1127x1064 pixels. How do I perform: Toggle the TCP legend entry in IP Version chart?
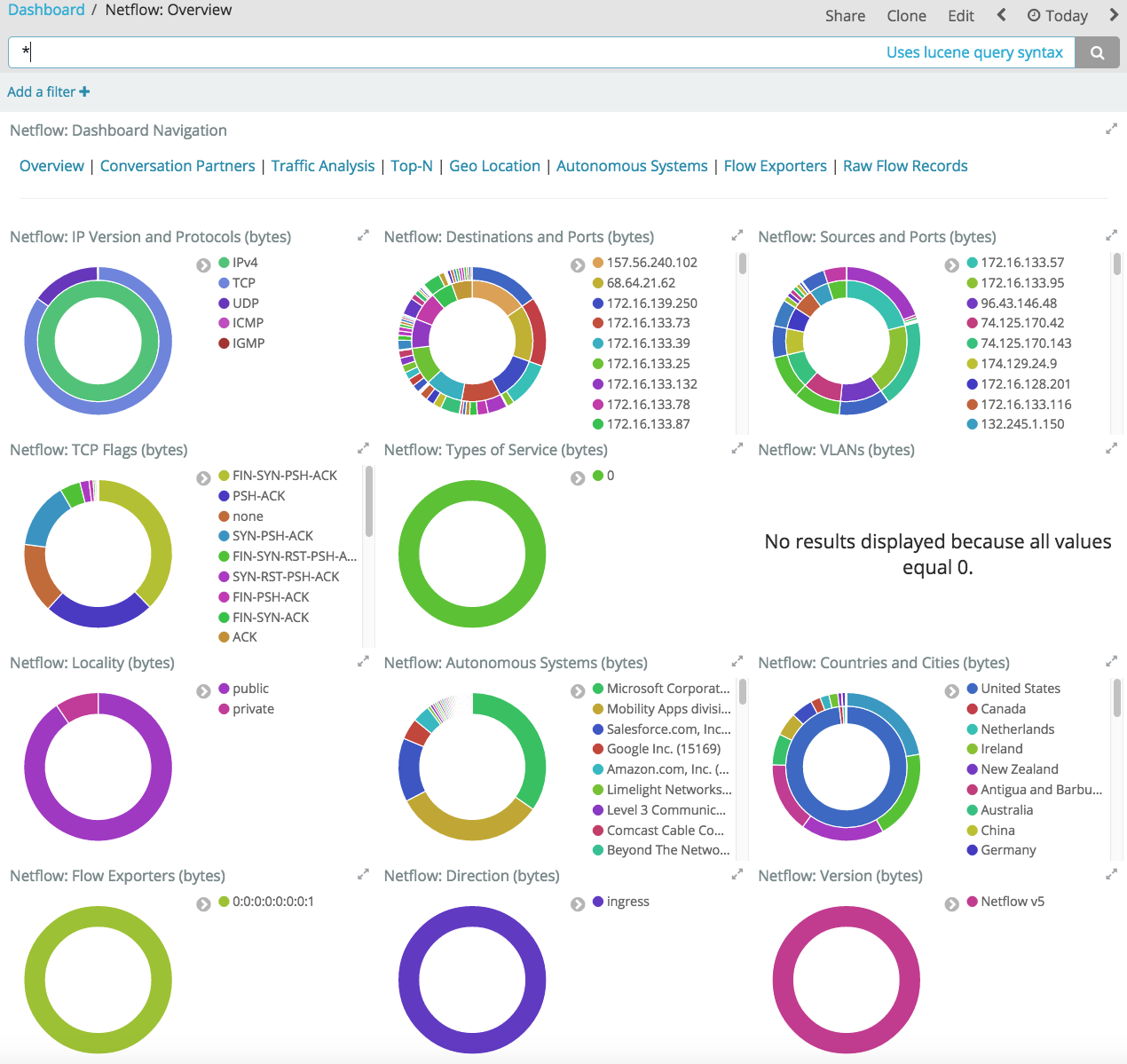tap(245, 282)
